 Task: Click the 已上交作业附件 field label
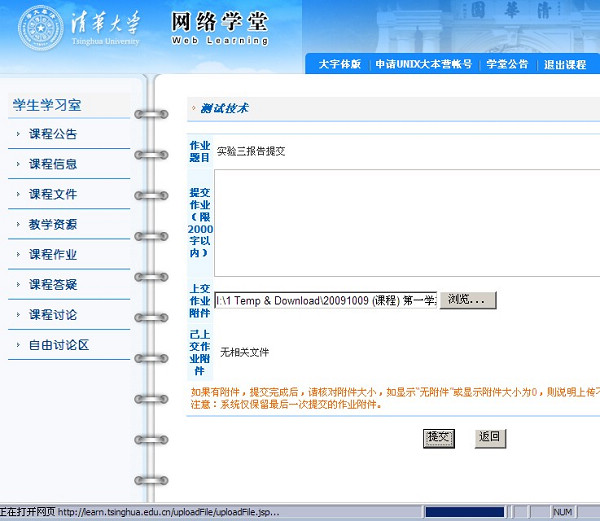[200, 352]
